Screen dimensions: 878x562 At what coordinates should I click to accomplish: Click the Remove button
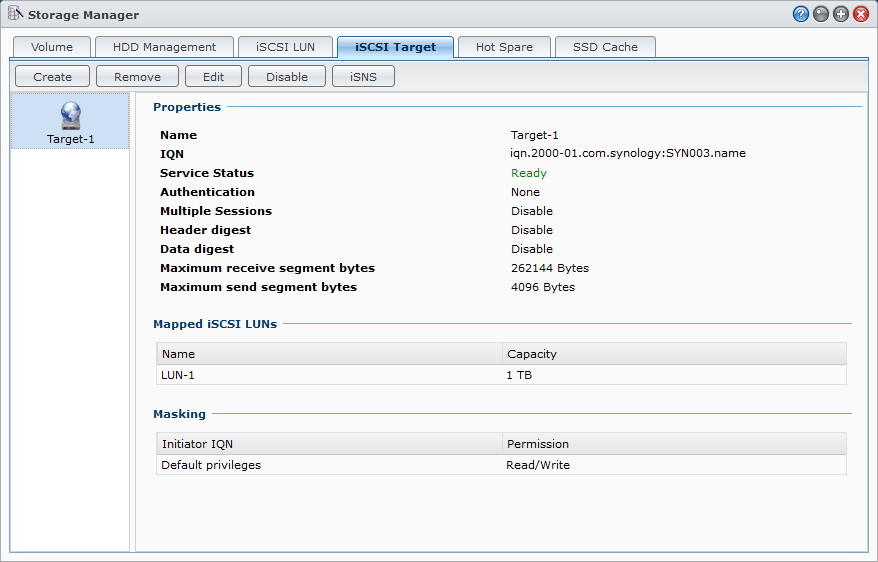[x=137, y=77]
